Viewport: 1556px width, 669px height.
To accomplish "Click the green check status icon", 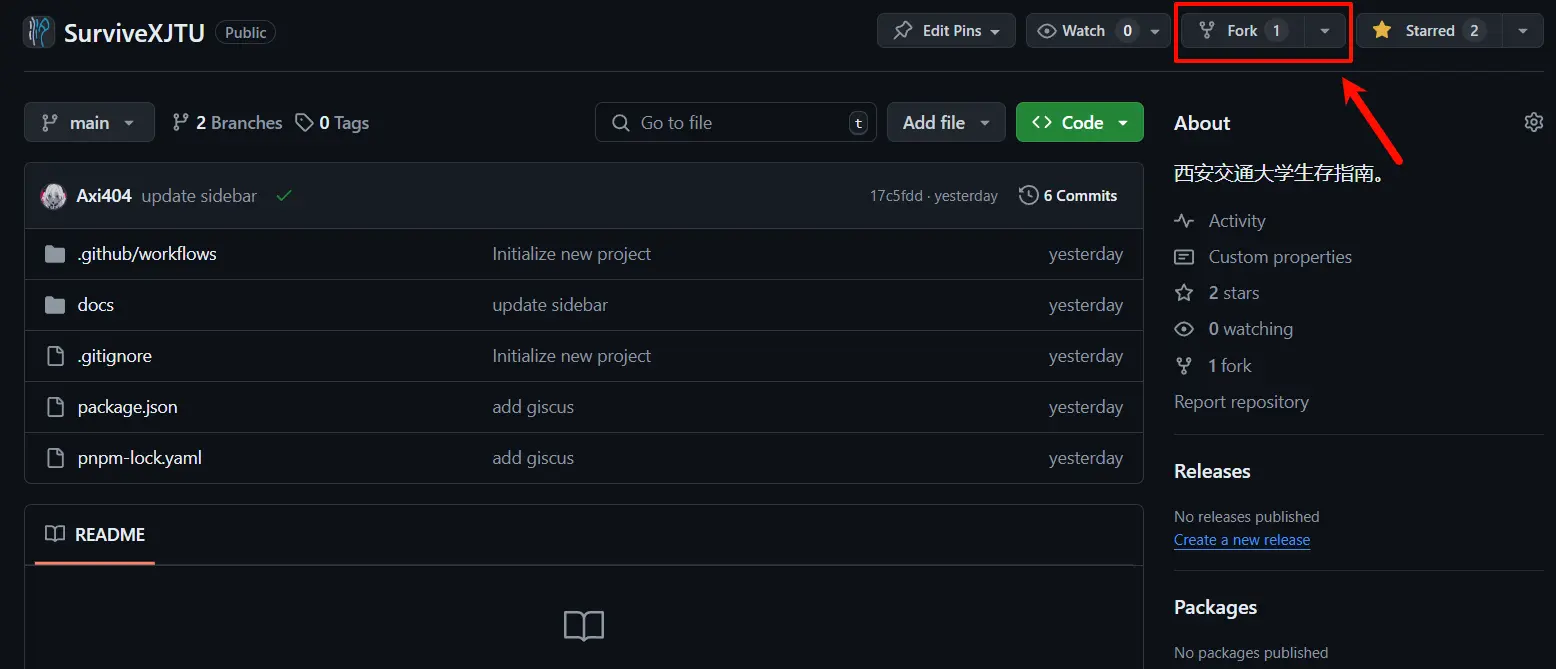I will click(x=284, y=196).
